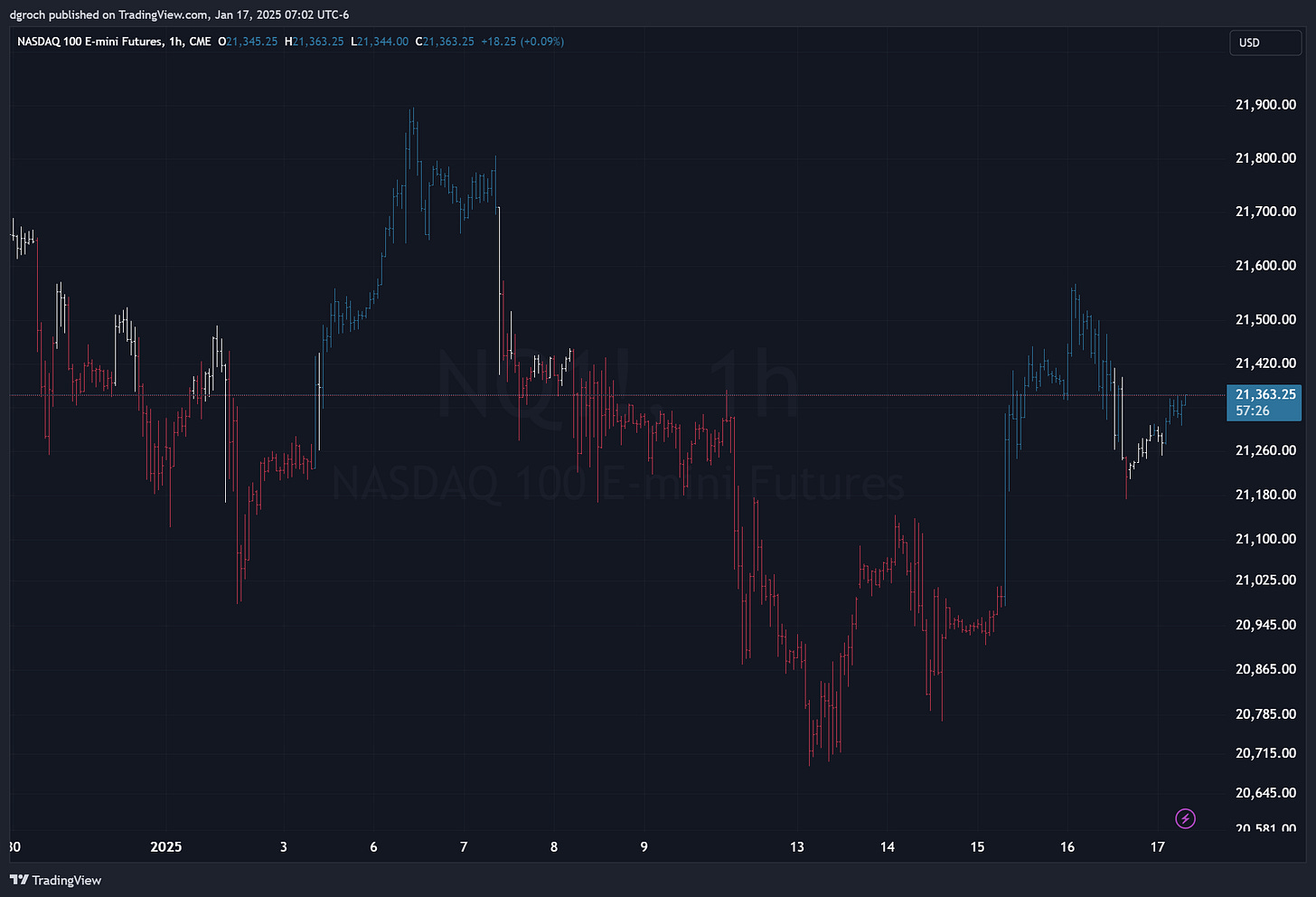Click the 21,500.00 price axis label
The height and width of the screenshot is (897, 1316).
(1265, 319)
